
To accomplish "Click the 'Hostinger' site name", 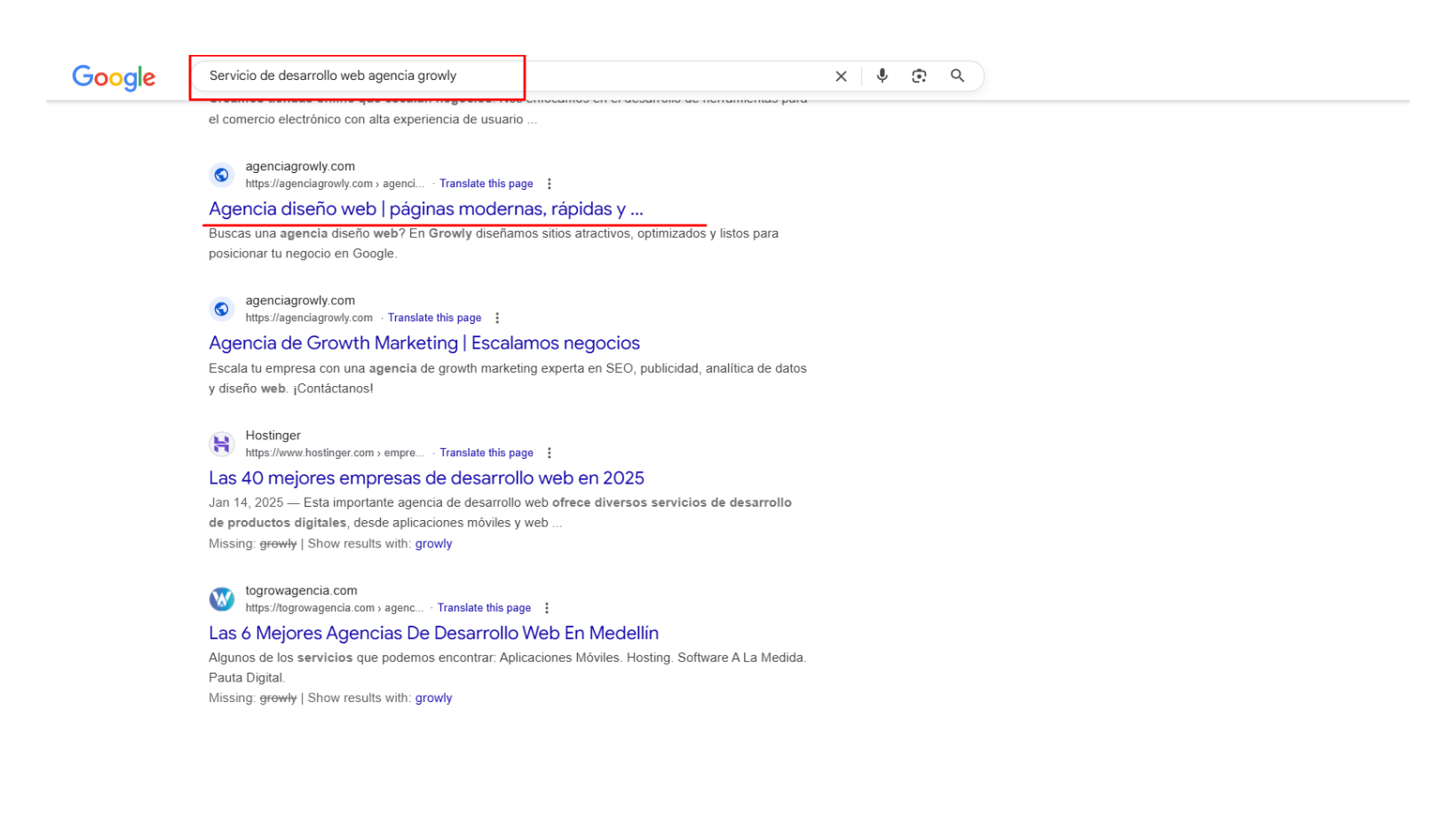I will click(273, 436).
